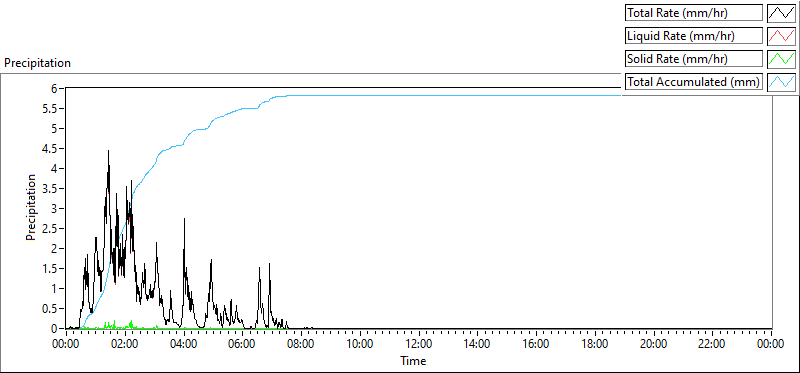Viewport: 800px width, 373px height.
Task: Click the tallest black Total Rate peak
Action: click(x=108, y=152)
